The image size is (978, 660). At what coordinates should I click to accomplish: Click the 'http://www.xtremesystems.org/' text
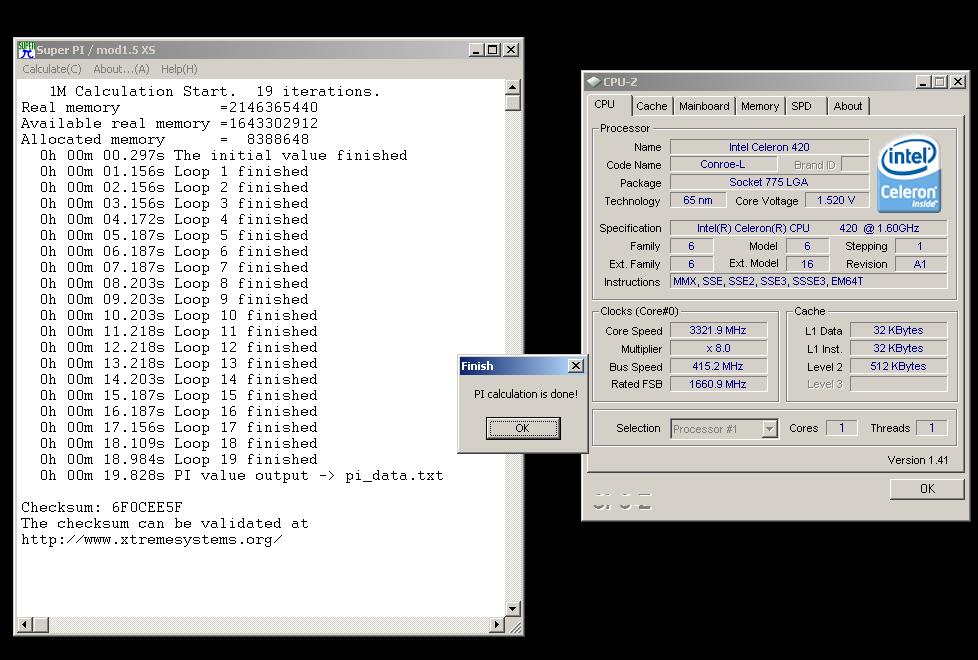tap(152, 540)
